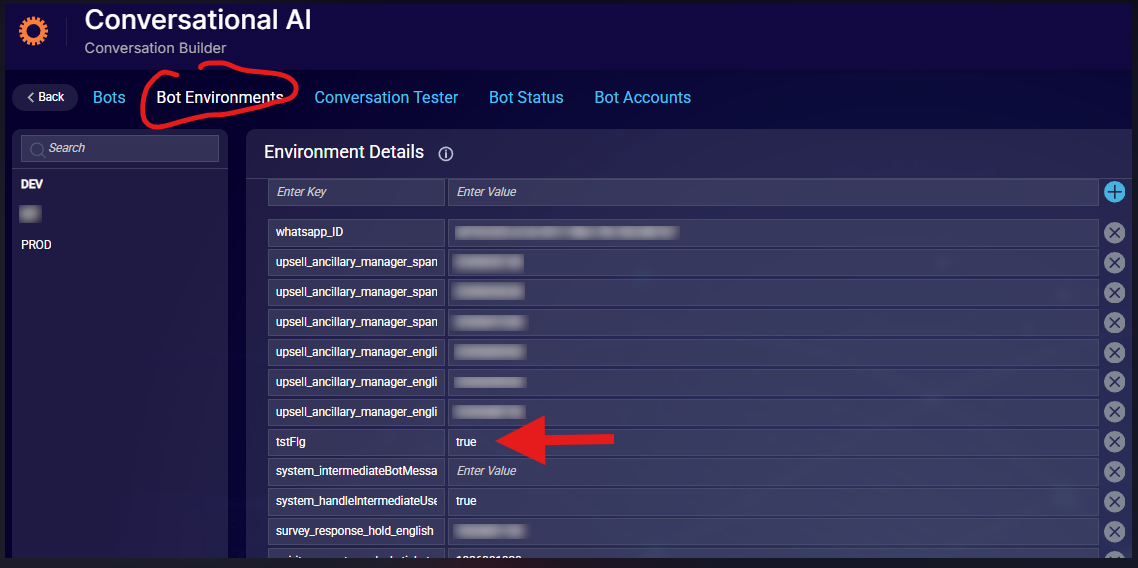Edit the survey_response_hold_english key field
This screenshot has width=1138, height=568.
click(356, 532)
